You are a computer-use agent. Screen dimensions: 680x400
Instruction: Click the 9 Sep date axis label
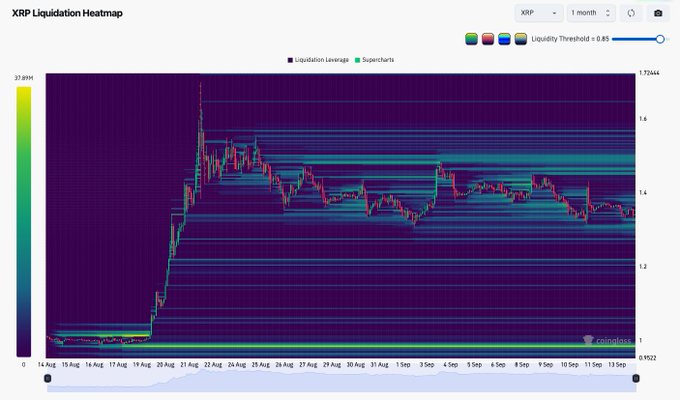point(546,365)
